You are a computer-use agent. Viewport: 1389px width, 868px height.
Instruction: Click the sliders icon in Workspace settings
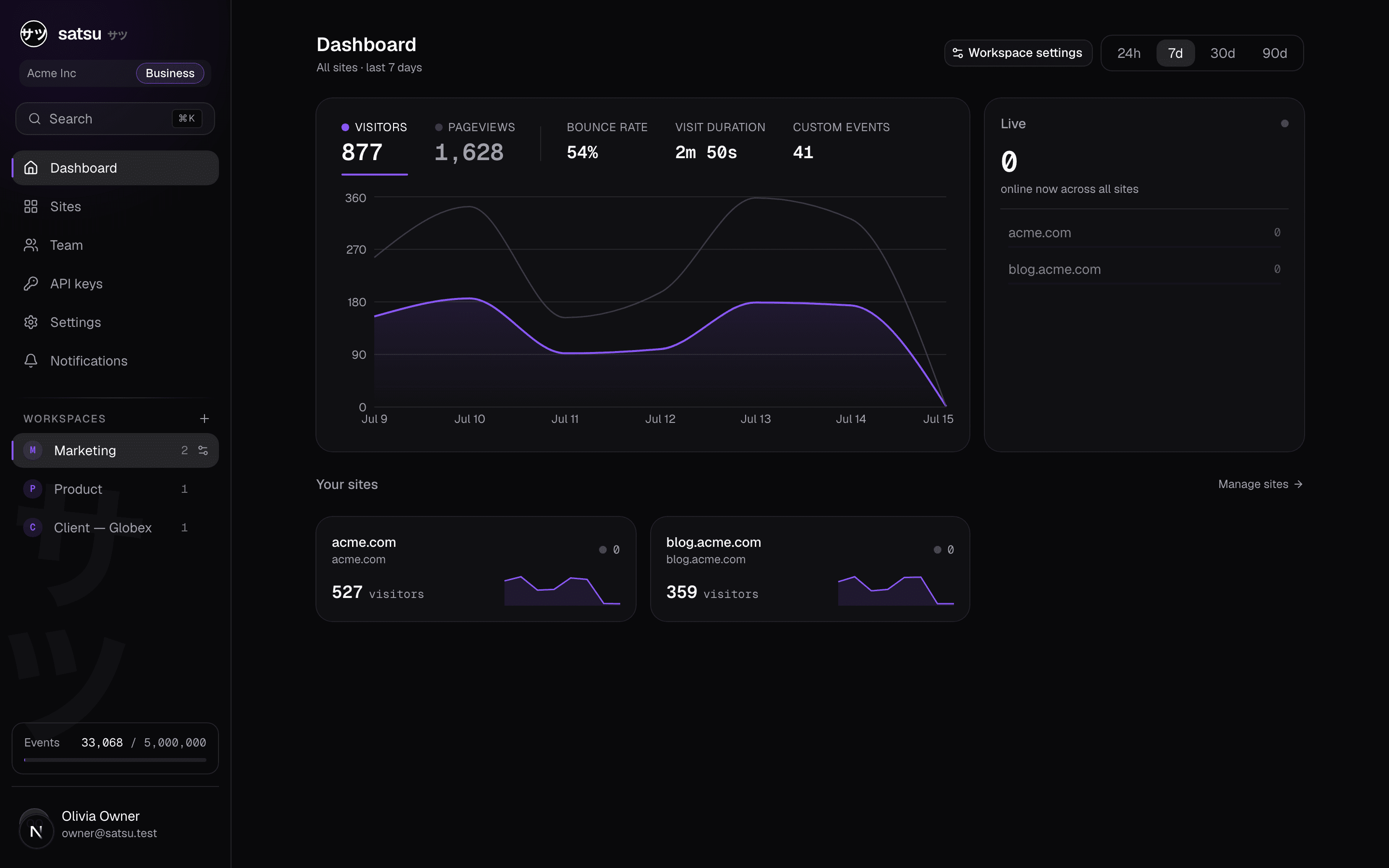coord(957,53)
